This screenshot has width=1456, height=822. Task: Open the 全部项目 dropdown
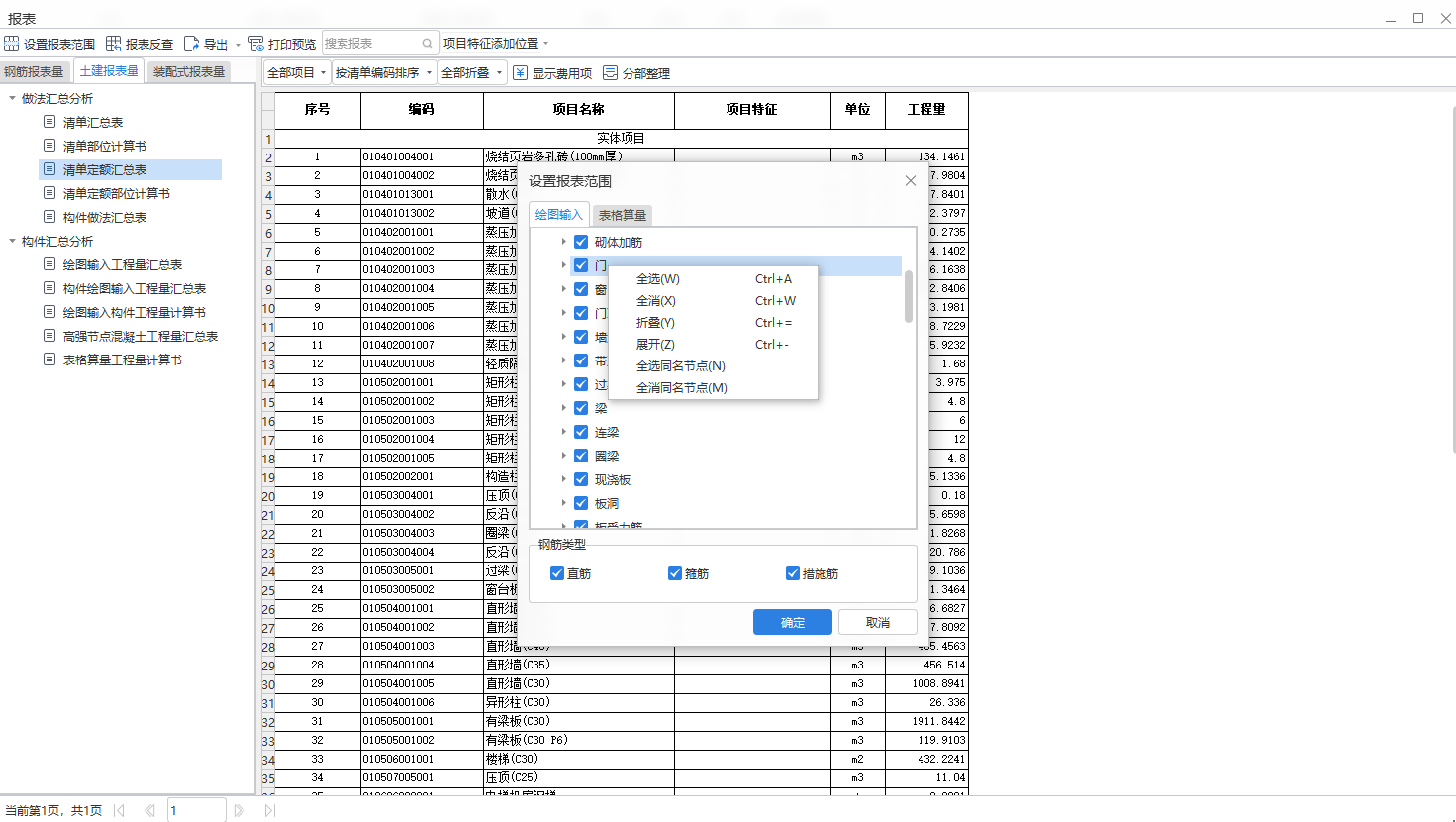[297, 73]
